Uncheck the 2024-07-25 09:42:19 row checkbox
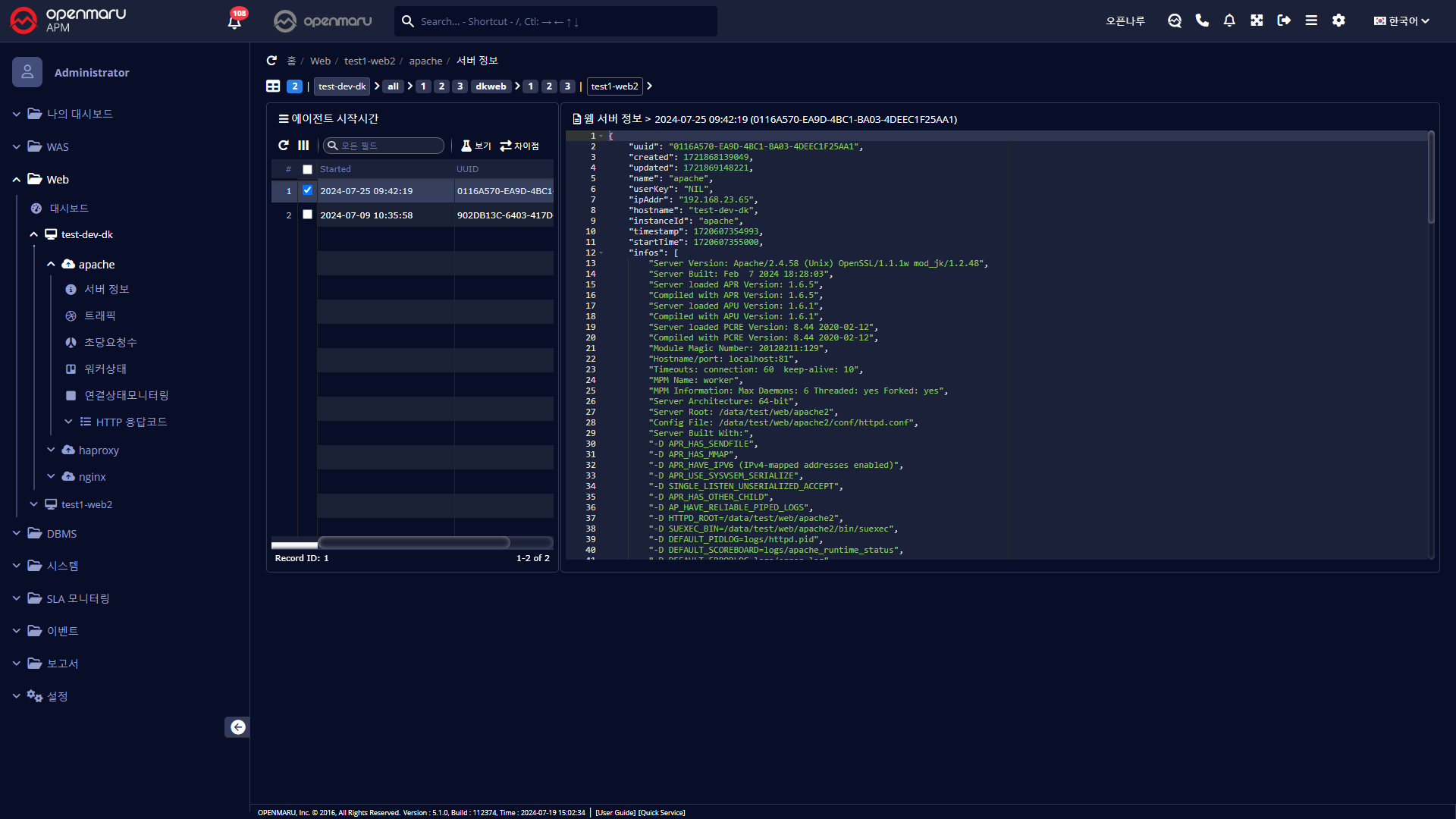Viewport: 1456px width, 819px height. pos(307,190)
